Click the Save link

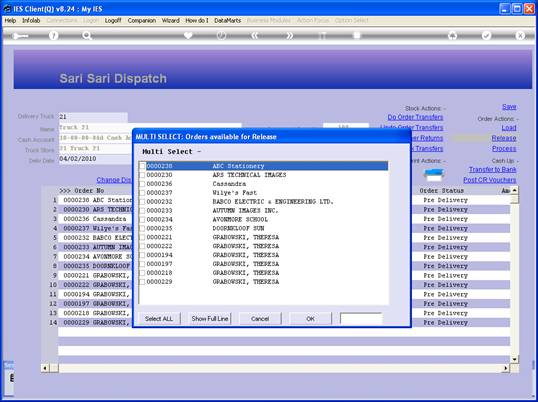point(509,107)
